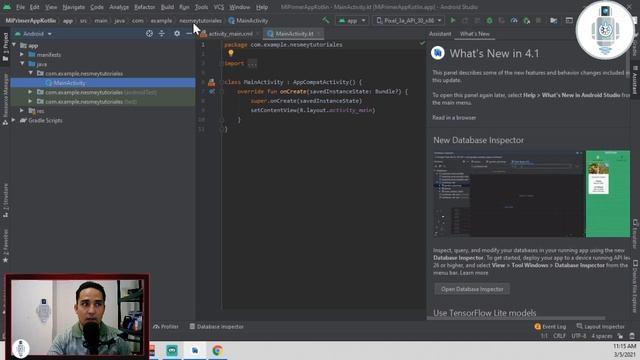Open Device File Explorer strip on right
Viewport: 640px width, 360px height.
pos(636,287)
